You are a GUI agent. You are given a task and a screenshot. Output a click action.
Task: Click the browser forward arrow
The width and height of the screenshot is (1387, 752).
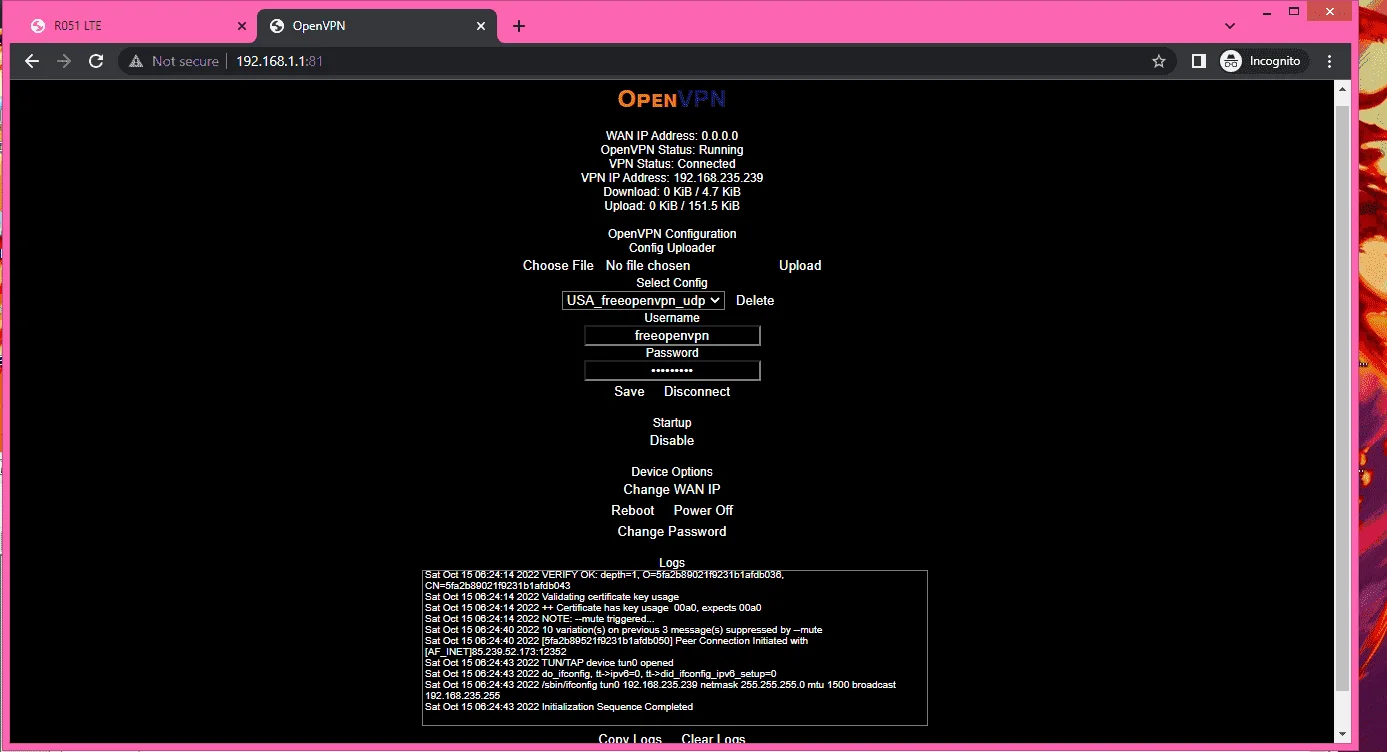(x=64, y=61)
